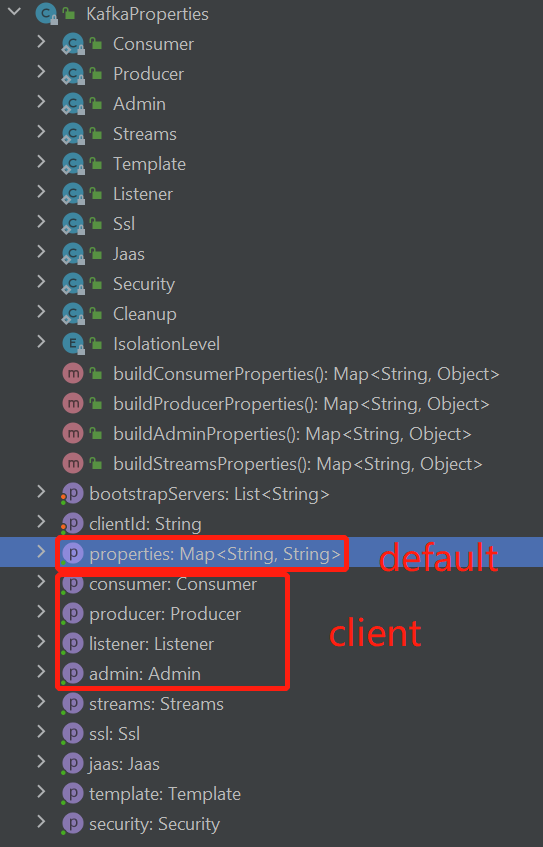This screenshot has width=543, height=847.
Task: Select buildProducerProperties() method entry
Action: tap(301, 404)
